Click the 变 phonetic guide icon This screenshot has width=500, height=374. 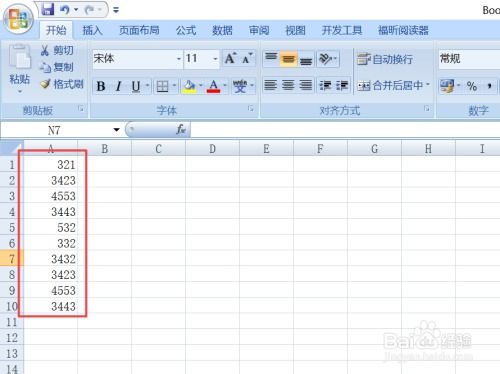[240, 86]
